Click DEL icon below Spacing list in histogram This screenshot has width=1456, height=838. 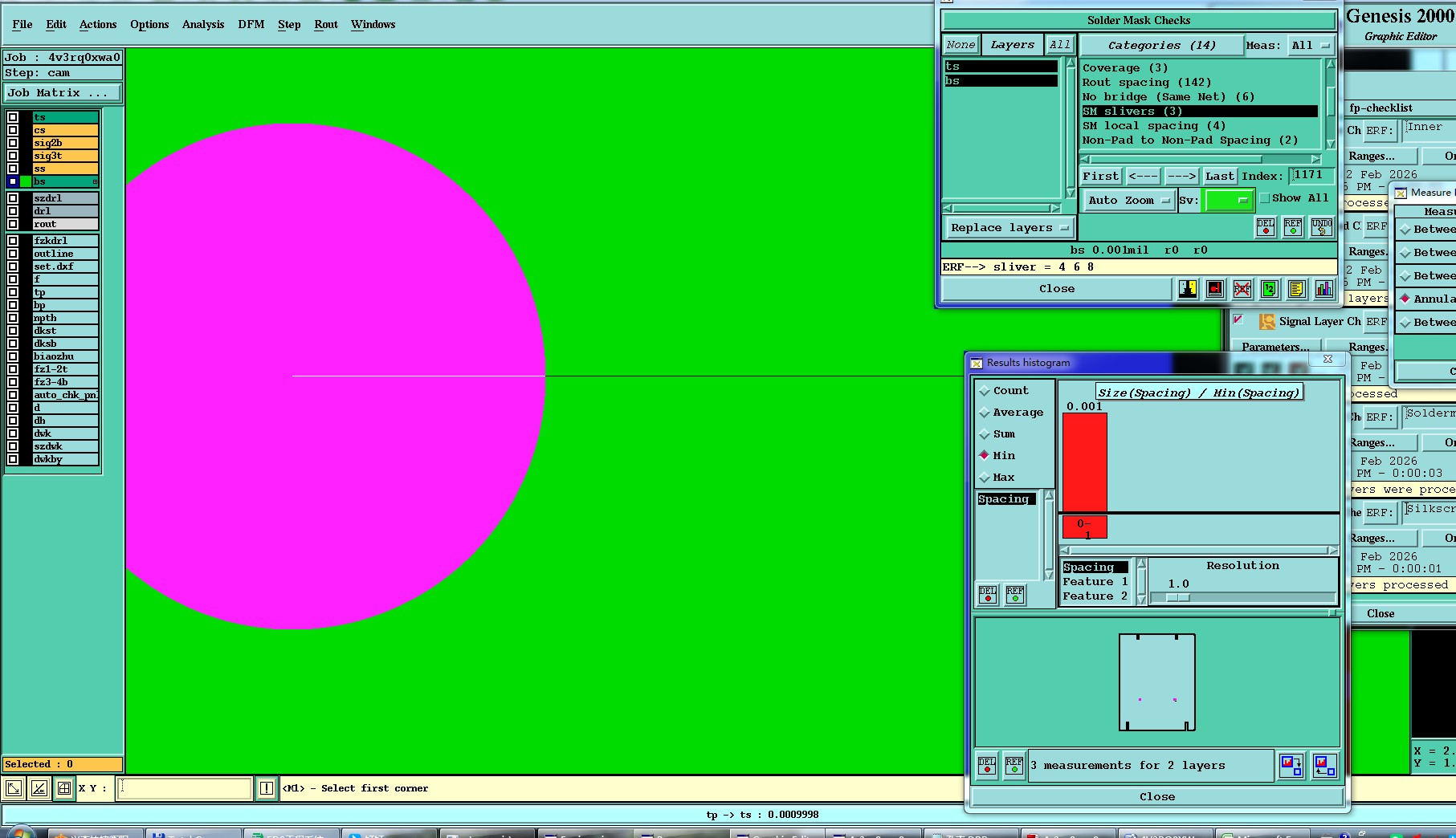click(988, 595)
